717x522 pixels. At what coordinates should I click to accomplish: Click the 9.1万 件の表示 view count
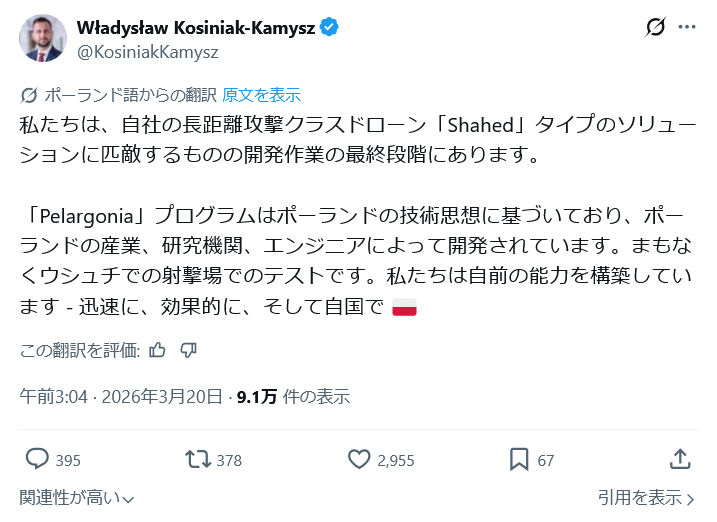coord(293,396)
